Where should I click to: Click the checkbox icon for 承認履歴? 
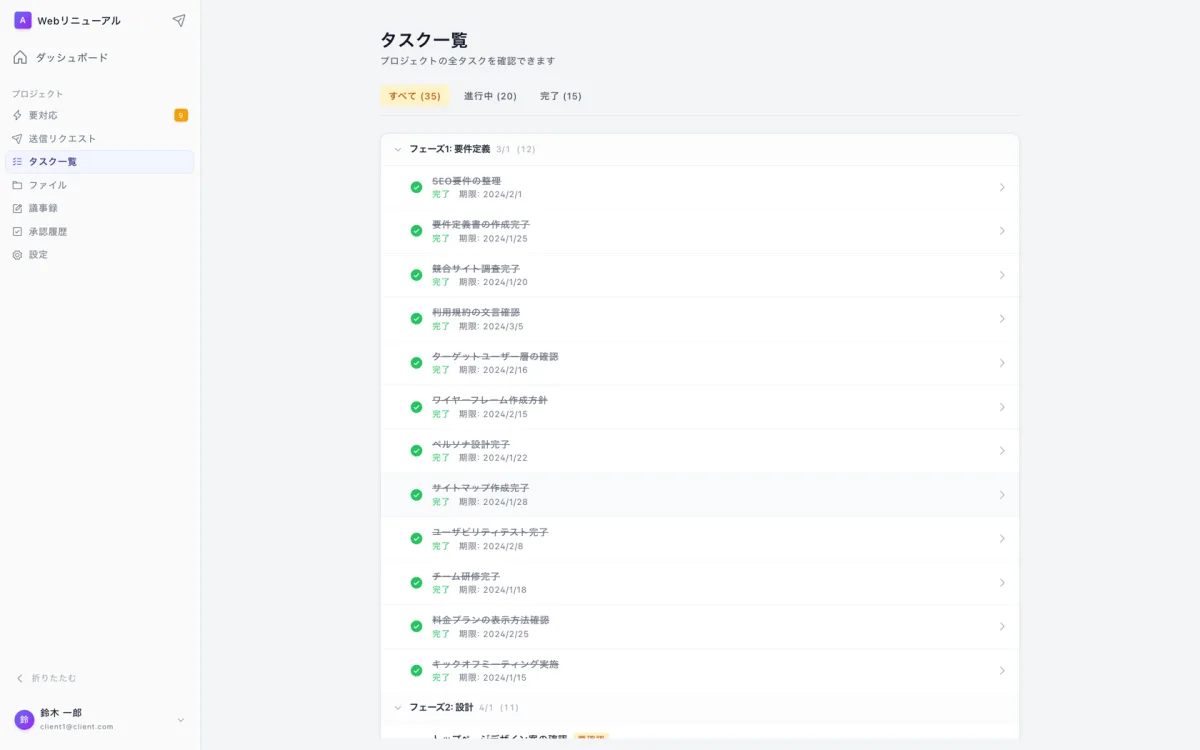(17, 231)
